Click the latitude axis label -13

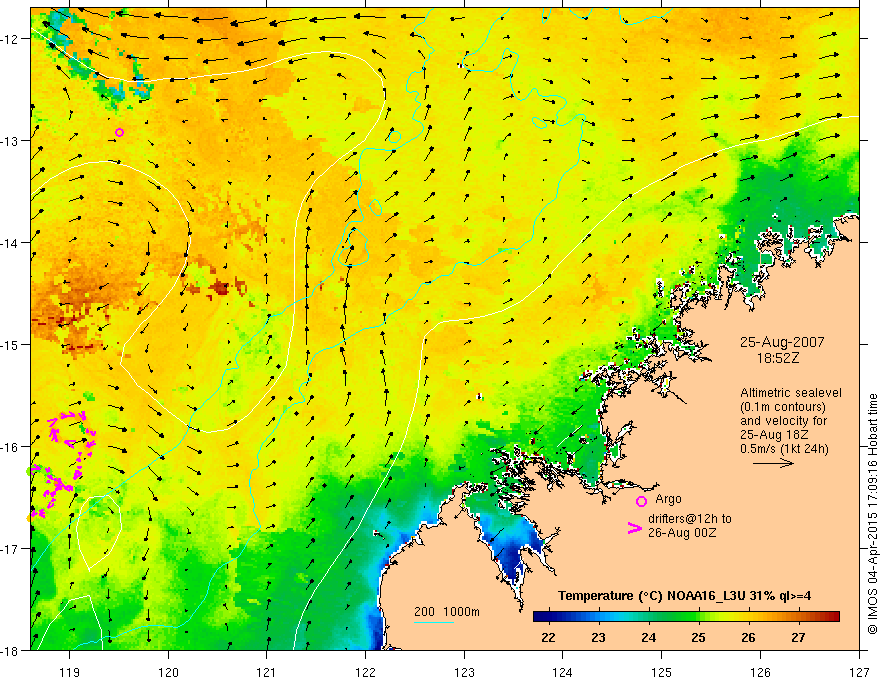click(11, 141)
